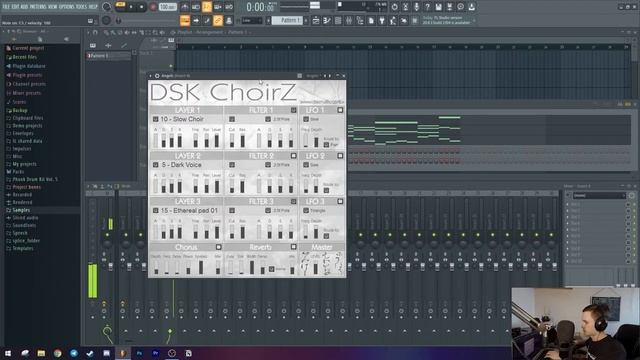Open the TOOLS menu
This screenshot has width=640, height=360.
pyautogui.click(x=82, y=7)
